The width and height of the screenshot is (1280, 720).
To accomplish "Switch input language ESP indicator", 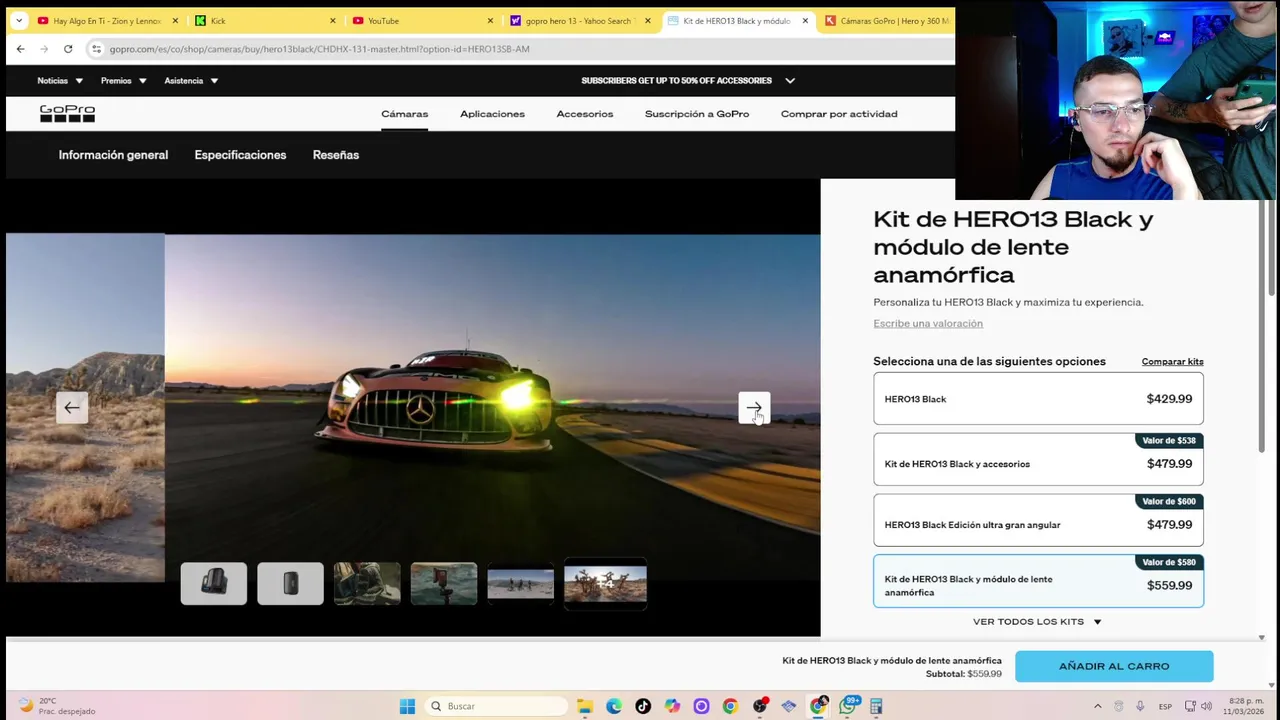I will coord(1165,706).
